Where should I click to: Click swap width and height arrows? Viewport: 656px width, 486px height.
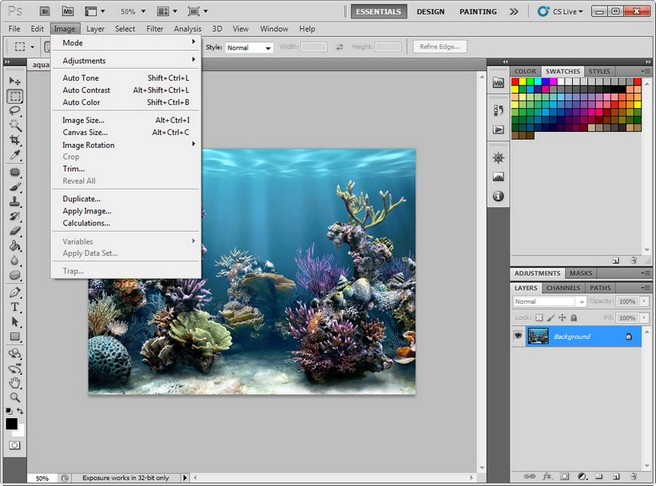[339, 47]
